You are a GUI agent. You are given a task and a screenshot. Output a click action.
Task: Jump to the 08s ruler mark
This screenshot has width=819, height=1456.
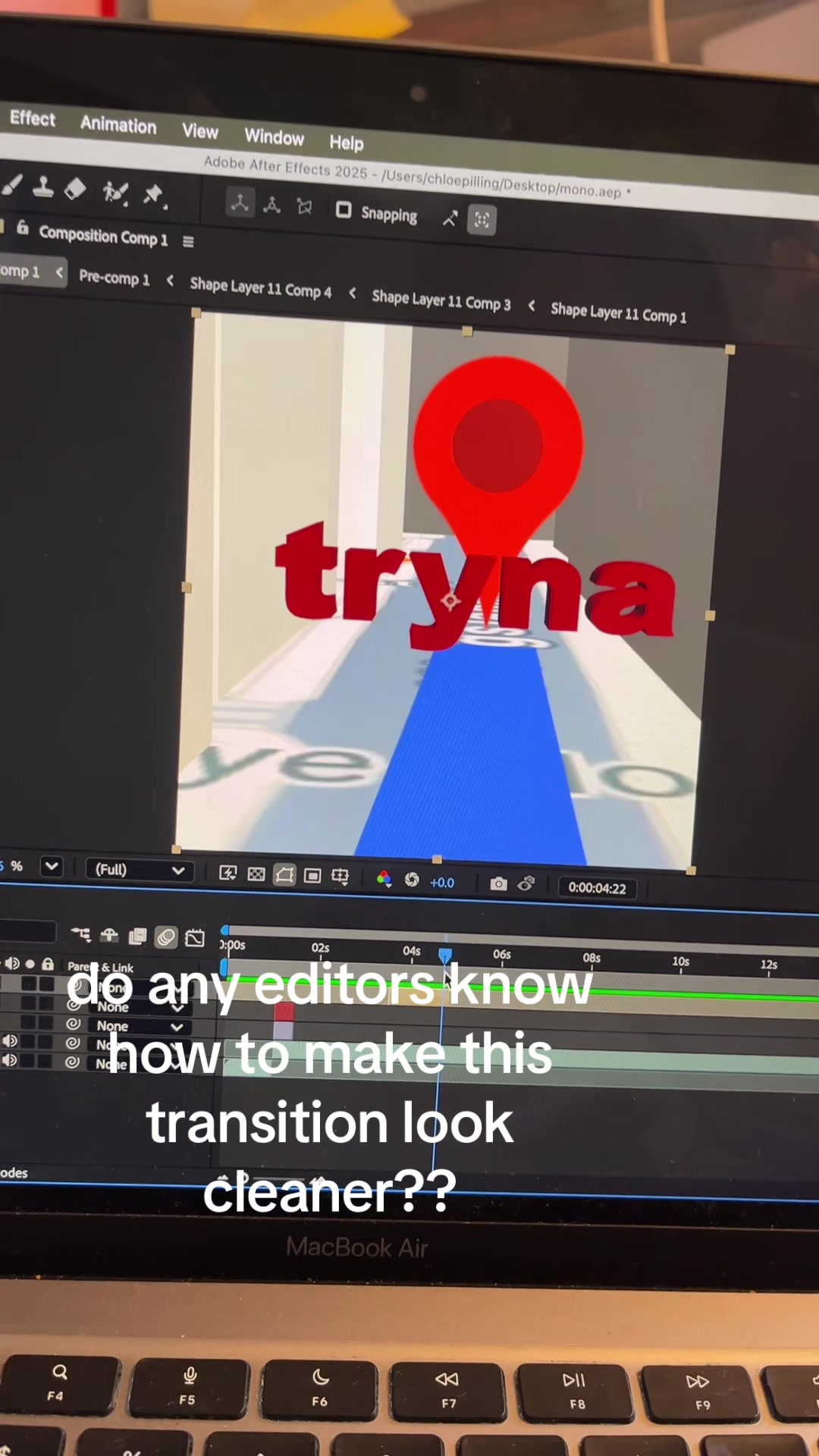(x=591, y=959)
